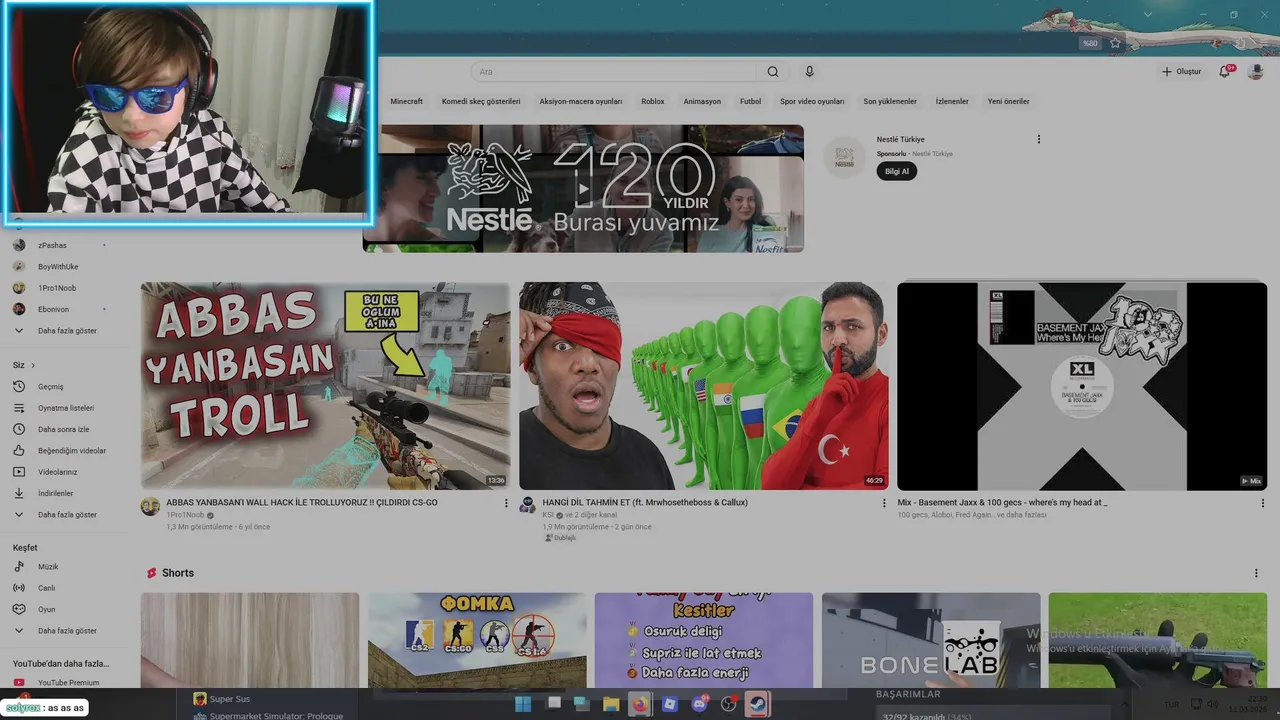Open the ФОМКА CS Shorts thumbnail
This screenshot has width=1280, height=720.
click(x=477, y=640)
